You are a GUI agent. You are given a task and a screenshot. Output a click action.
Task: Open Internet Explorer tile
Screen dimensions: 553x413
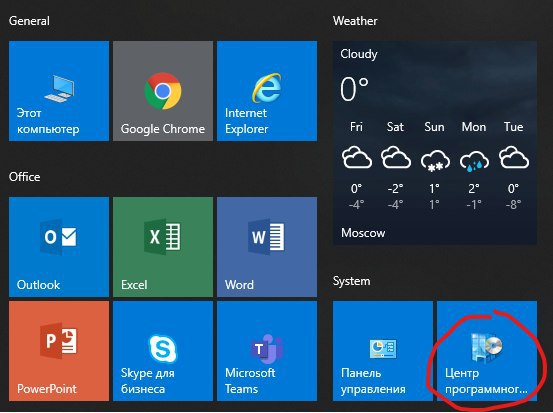267,91
